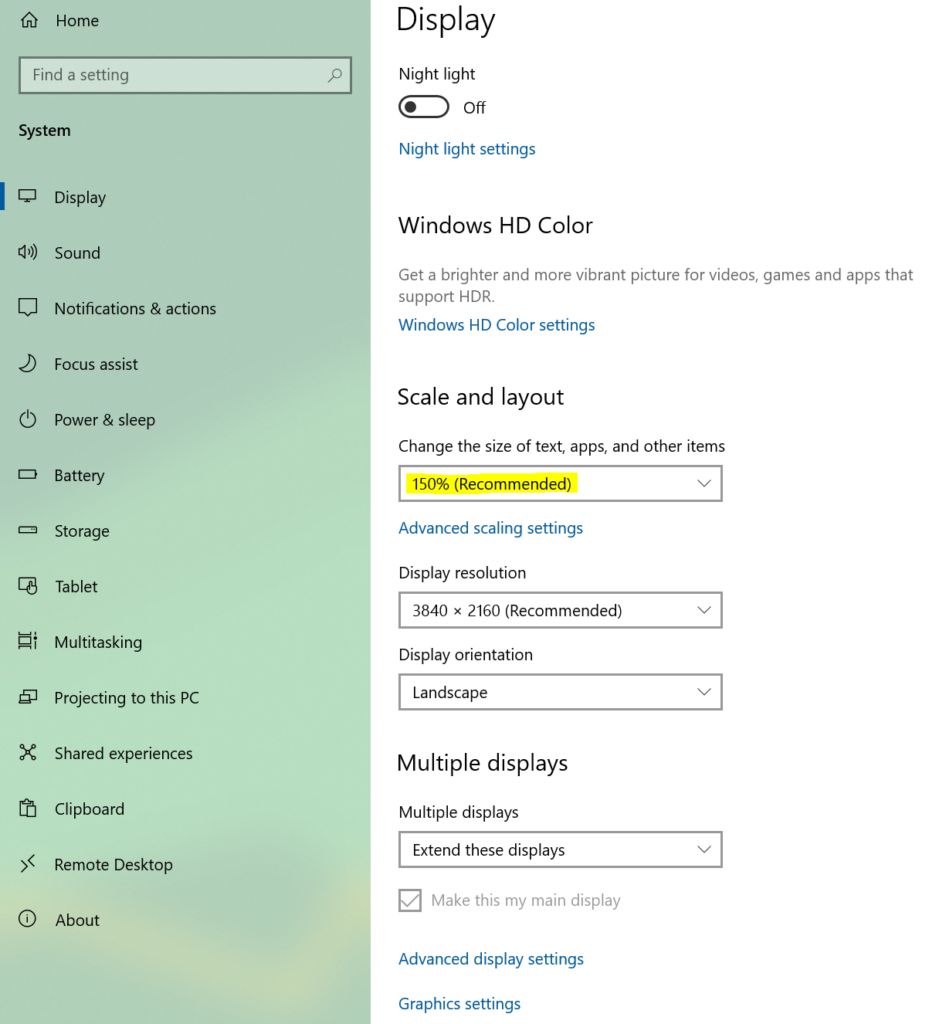Click the Power & sleep icon
Screen dimensions: 929x1024
tap(28, 420)
